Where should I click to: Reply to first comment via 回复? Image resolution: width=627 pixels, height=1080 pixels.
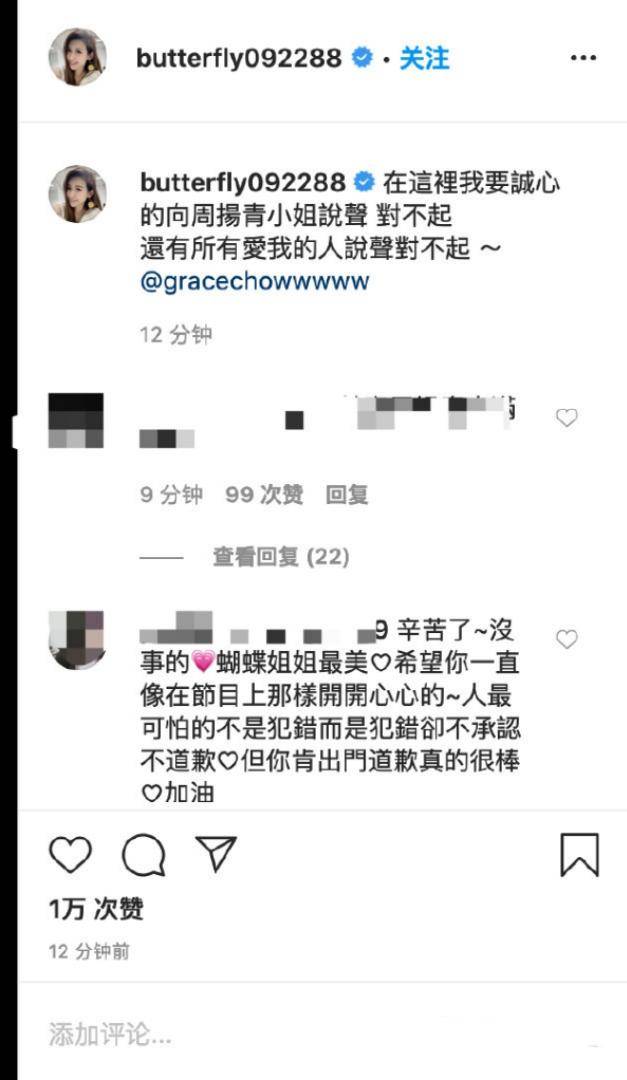pyautogui.click(x=347, y=495)
